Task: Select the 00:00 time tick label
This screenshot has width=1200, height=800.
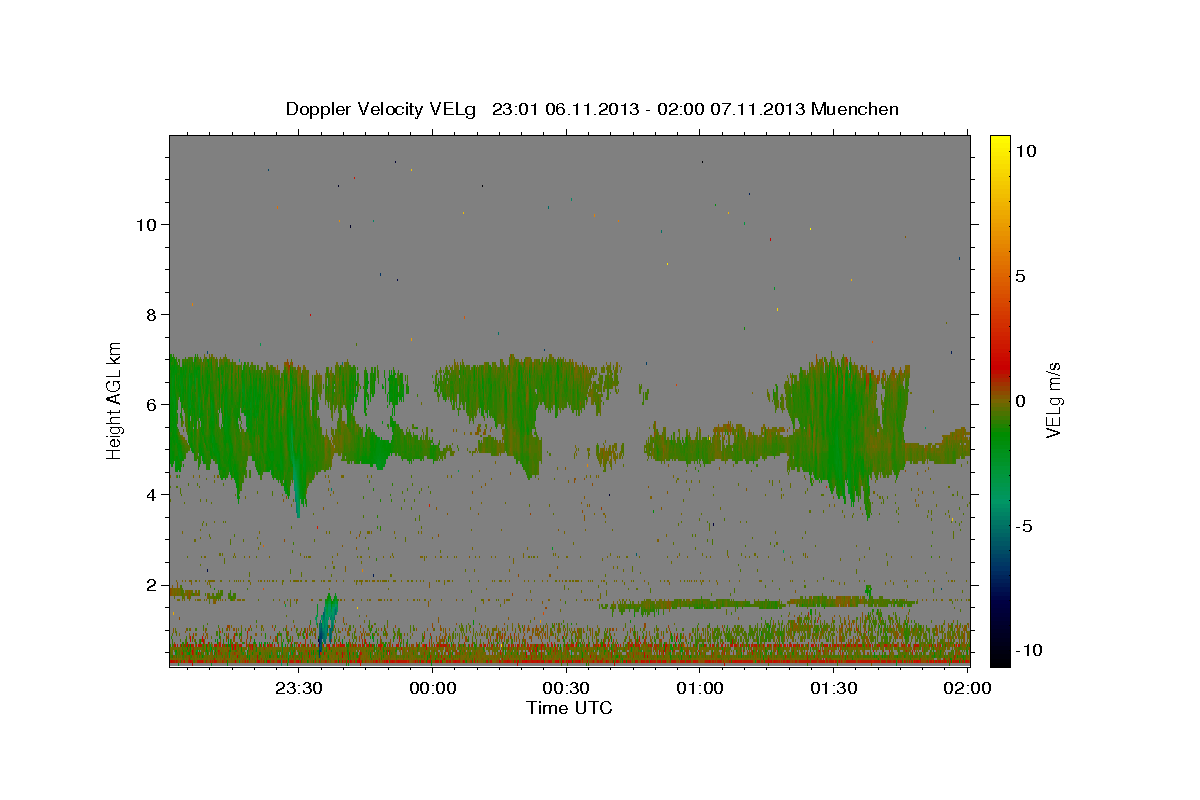Action: click(x=433, y=688)
